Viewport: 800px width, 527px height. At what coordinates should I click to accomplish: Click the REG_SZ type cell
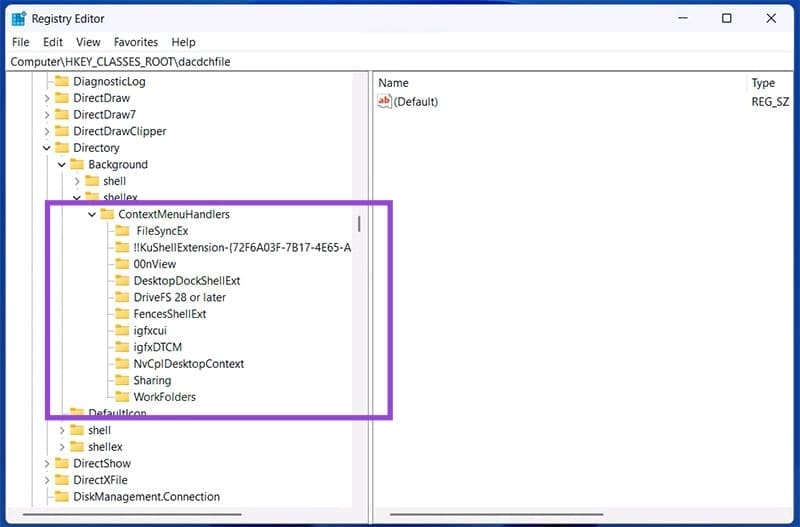pyautogui.click(x=770, y=102)
